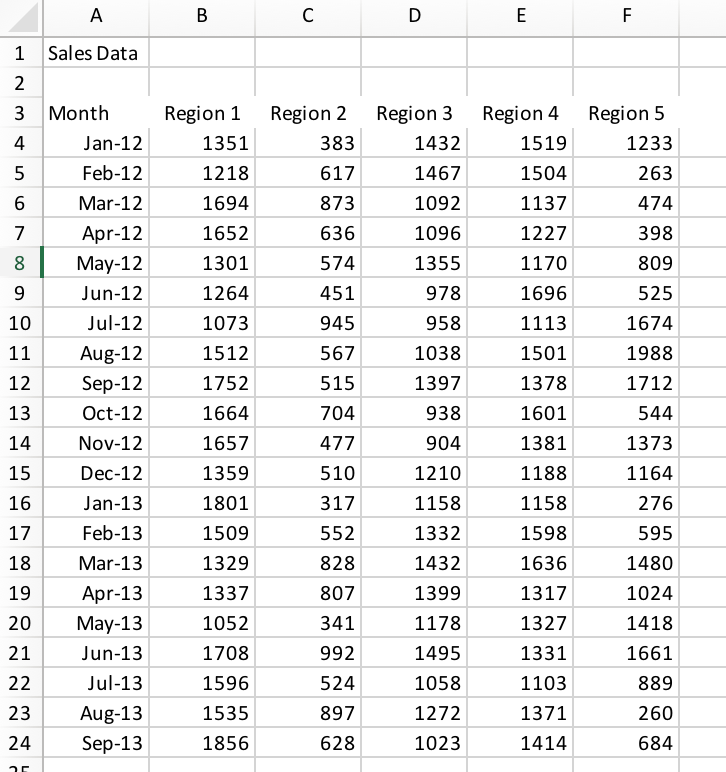Screen dimensions: 726x772
Task: Click the cell with value 1351
Action: 202,143
